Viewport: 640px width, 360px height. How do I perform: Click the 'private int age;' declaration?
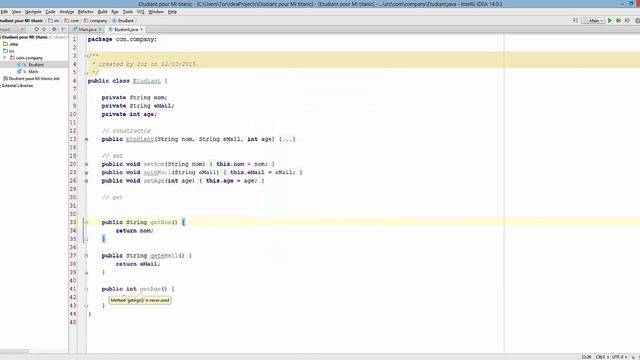pyautogui.click(x=129, y=114)
